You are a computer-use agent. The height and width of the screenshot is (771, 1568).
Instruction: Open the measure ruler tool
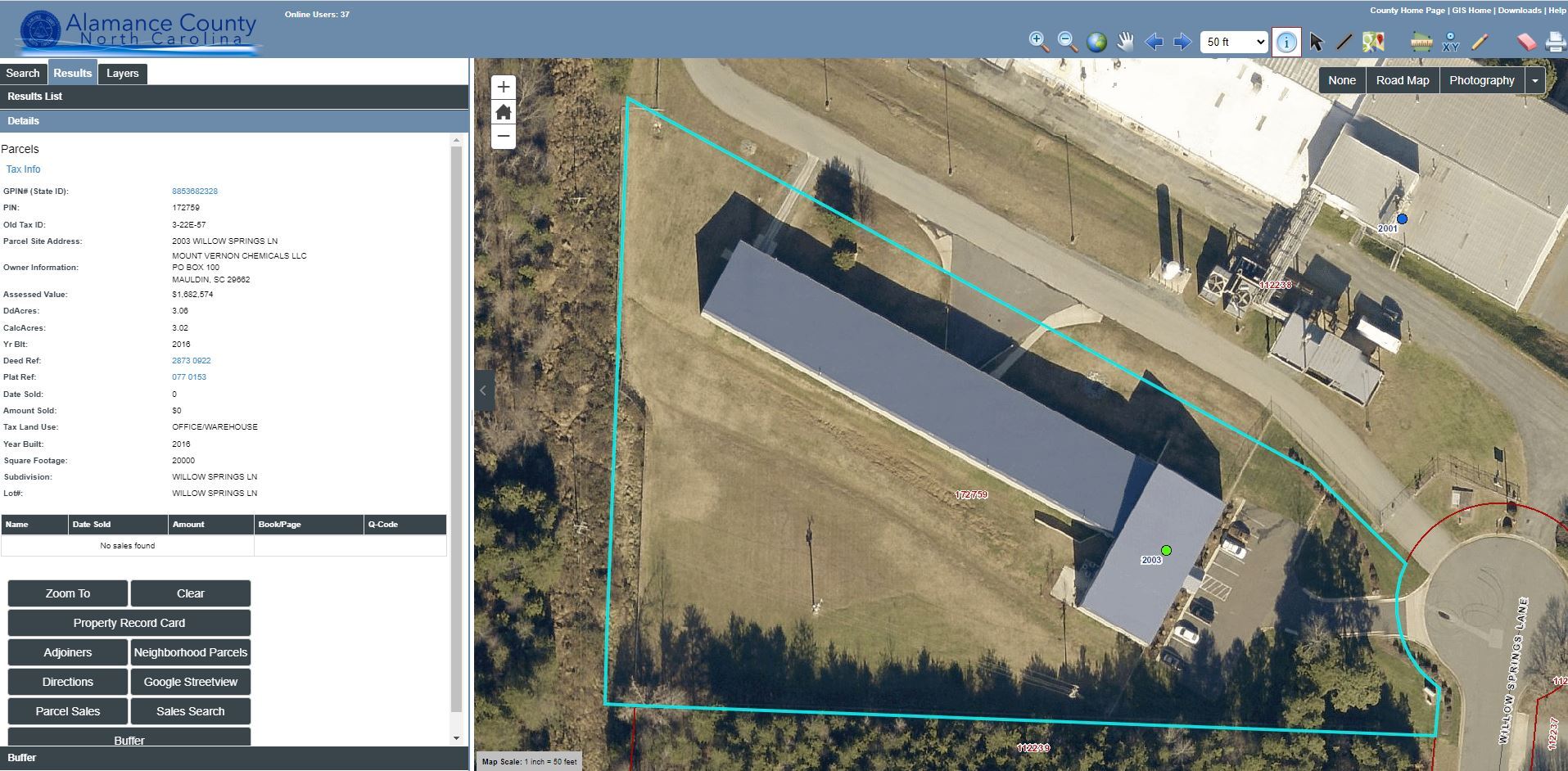point(1421,42)
